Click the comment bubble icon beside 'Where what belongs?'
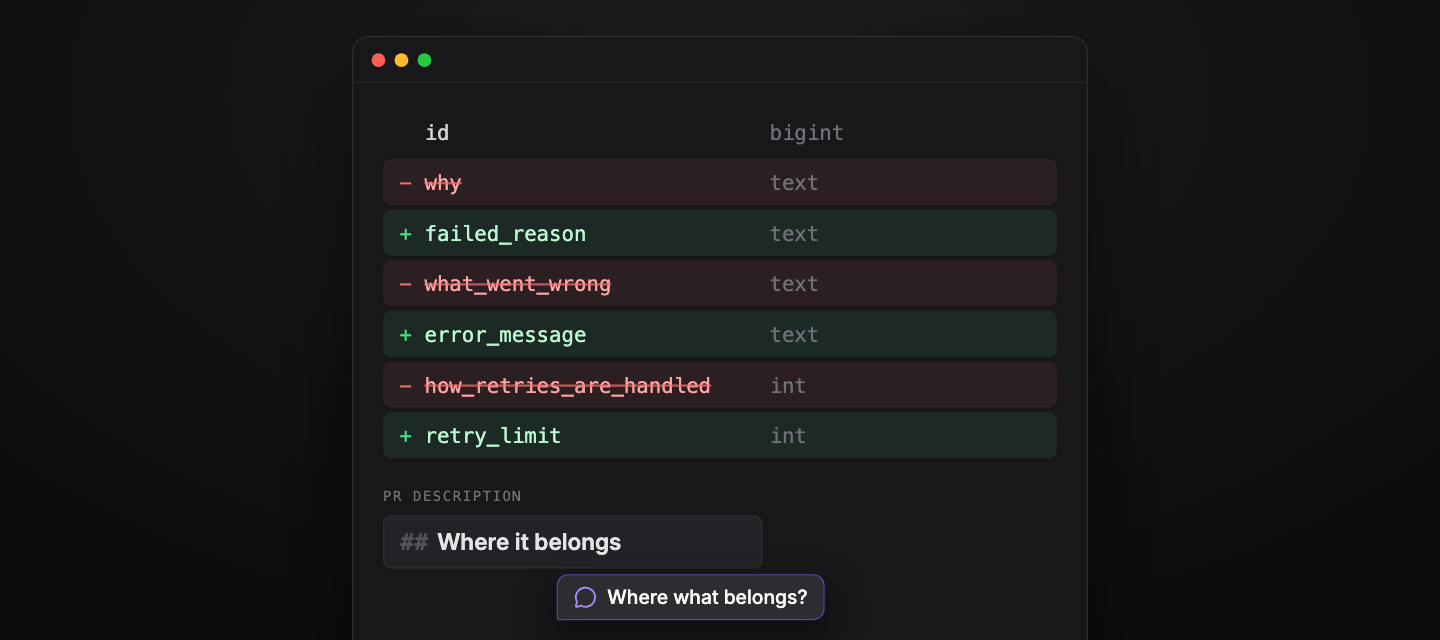 click(x=586, y=597)
